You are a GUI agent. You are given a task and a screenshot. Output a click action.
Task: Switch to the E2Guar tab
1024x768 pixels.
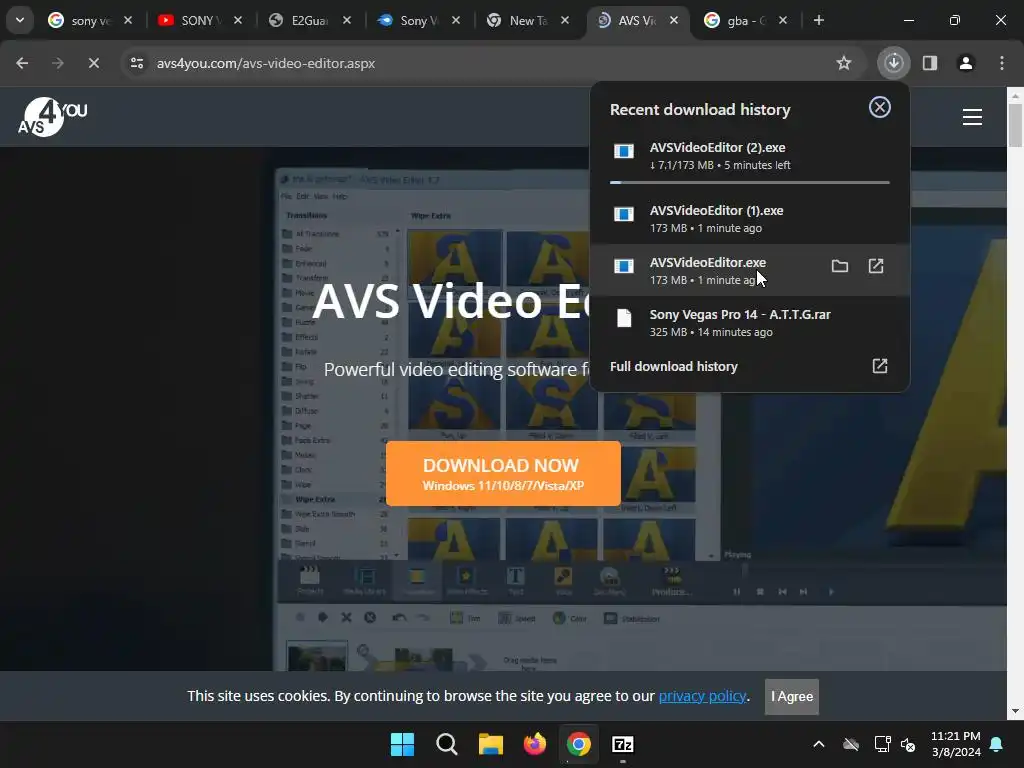[308, 20]
